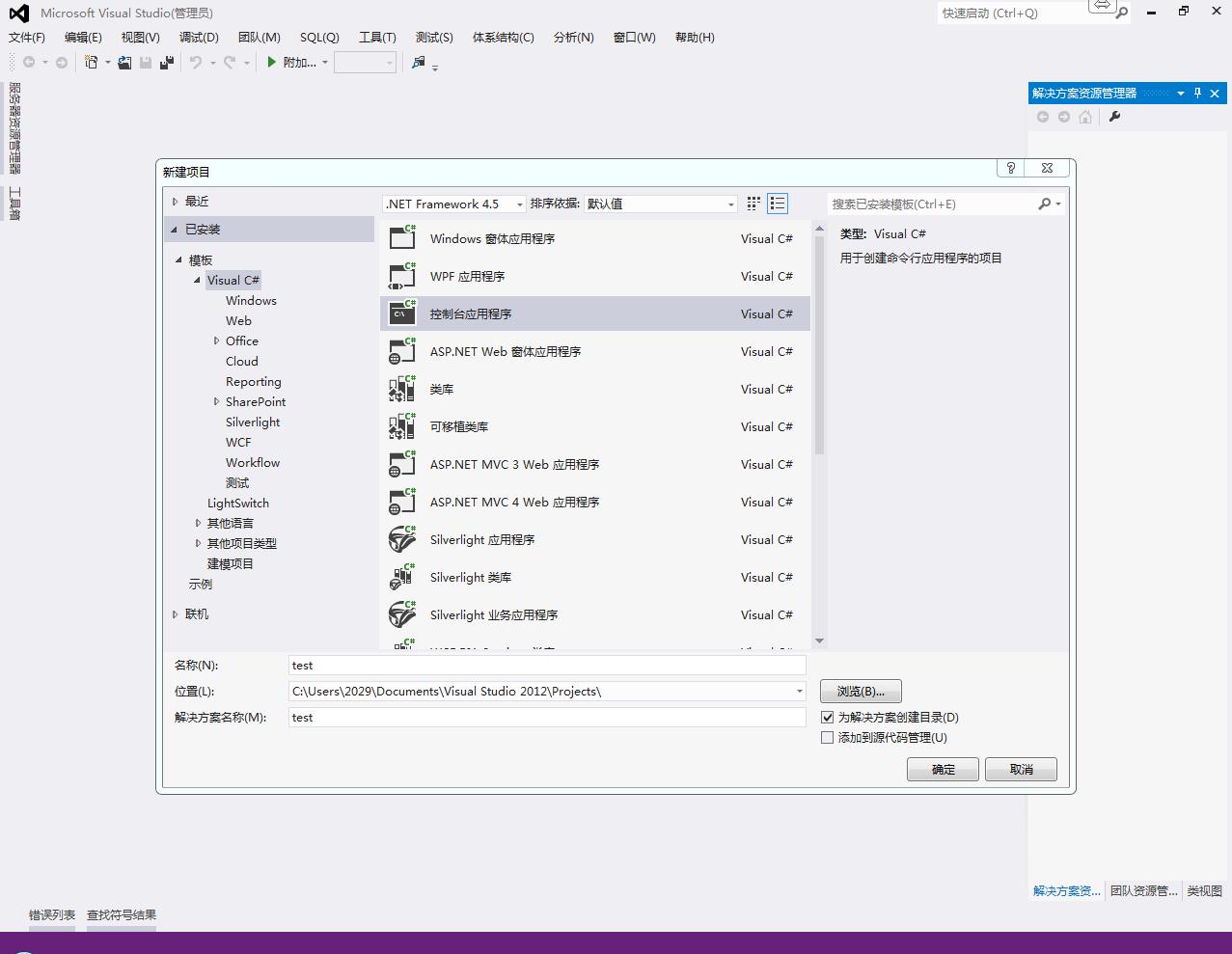Click the 确定 button
The width and height of the screenshot is (1232, 954).
point(944,769)
